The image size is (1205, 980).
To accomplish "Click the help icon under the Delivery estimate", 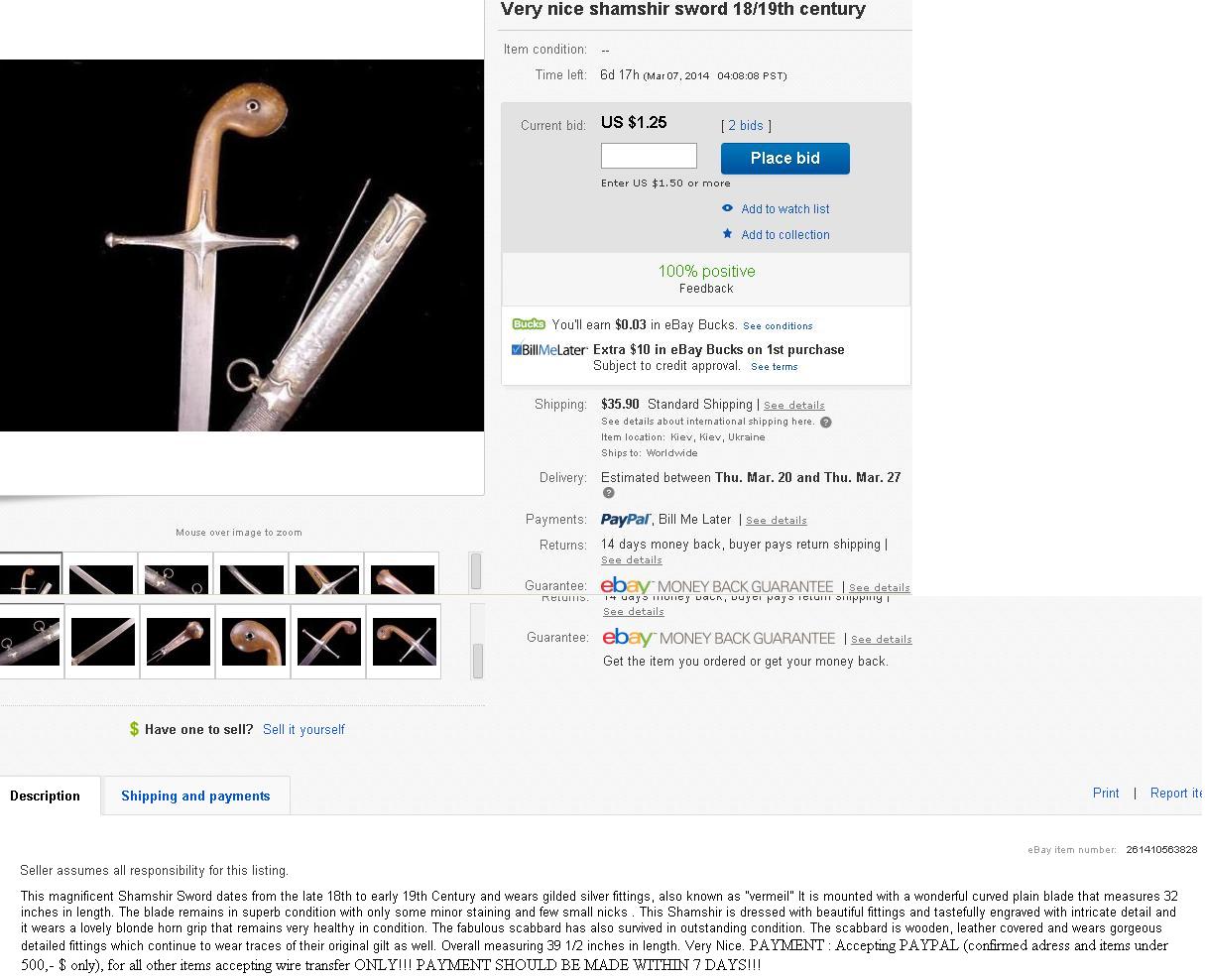I will [x=608, y=493].
